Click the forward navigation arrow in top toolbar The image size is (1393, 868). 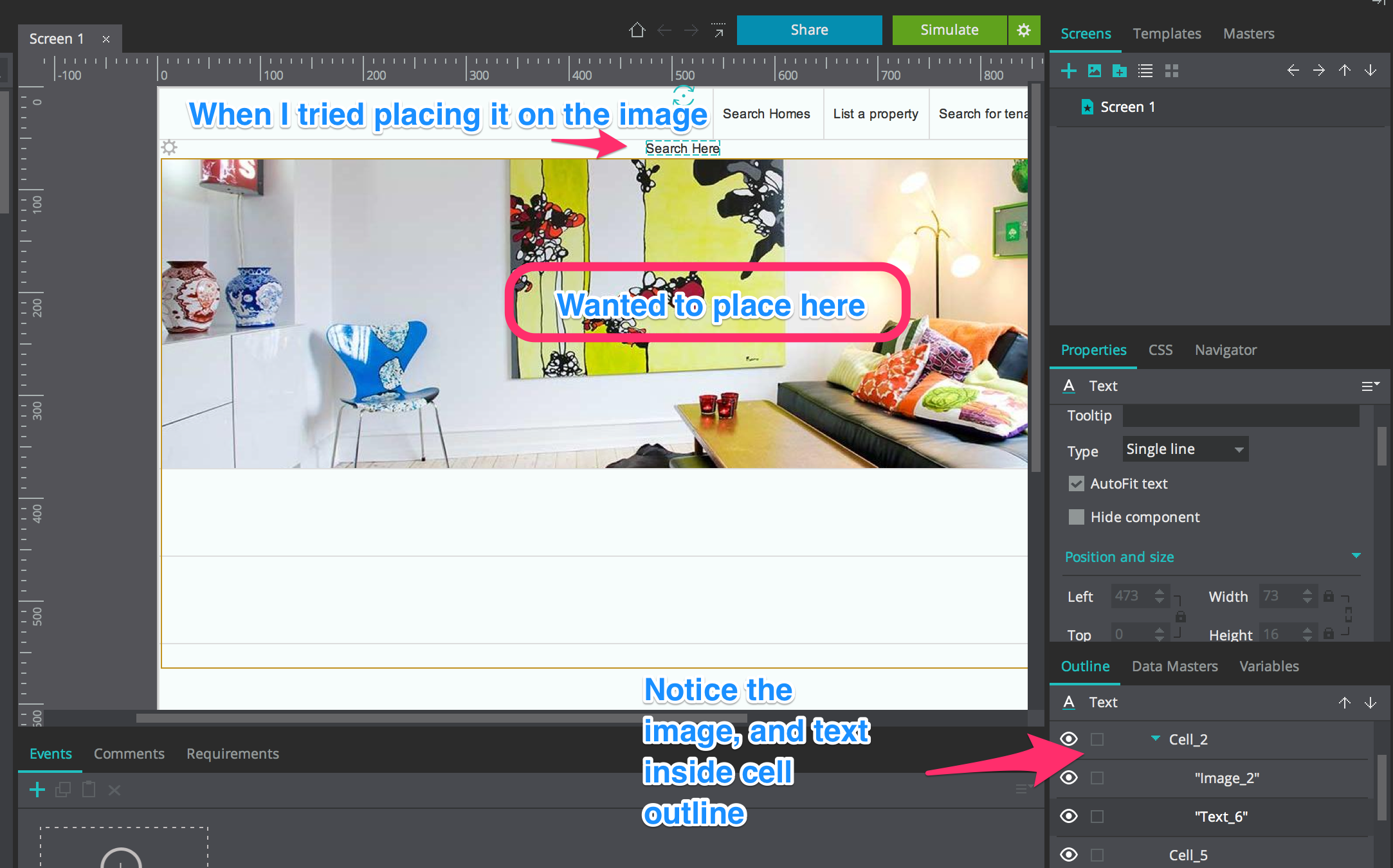tap(691, 30)
